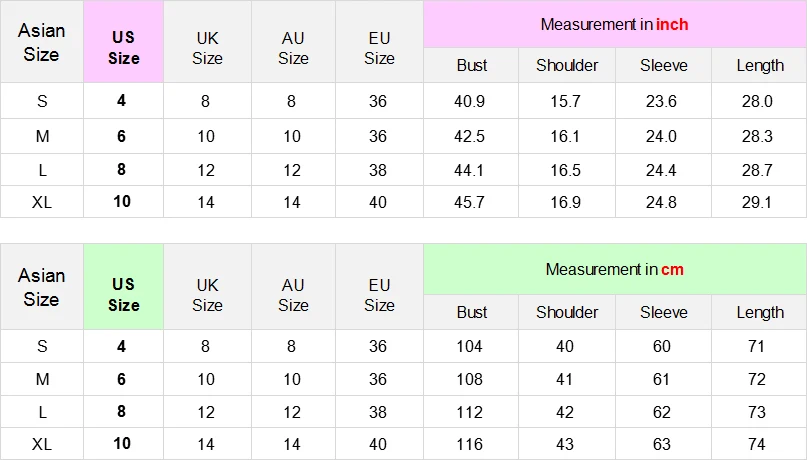The height and width of the screenshot is (460, 807).
Task: Click the Sleeve value 62 in cm table
Action: 663,412
